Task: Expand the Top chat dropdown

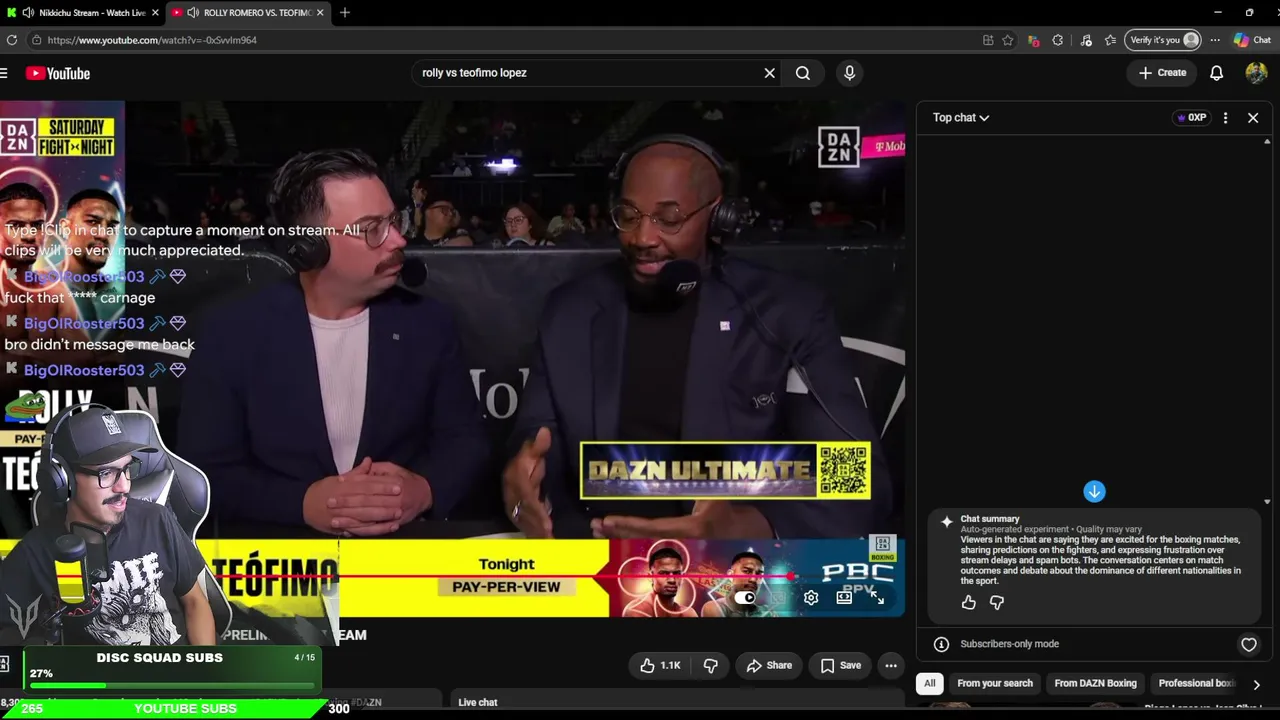Action: tap(961, 118)
